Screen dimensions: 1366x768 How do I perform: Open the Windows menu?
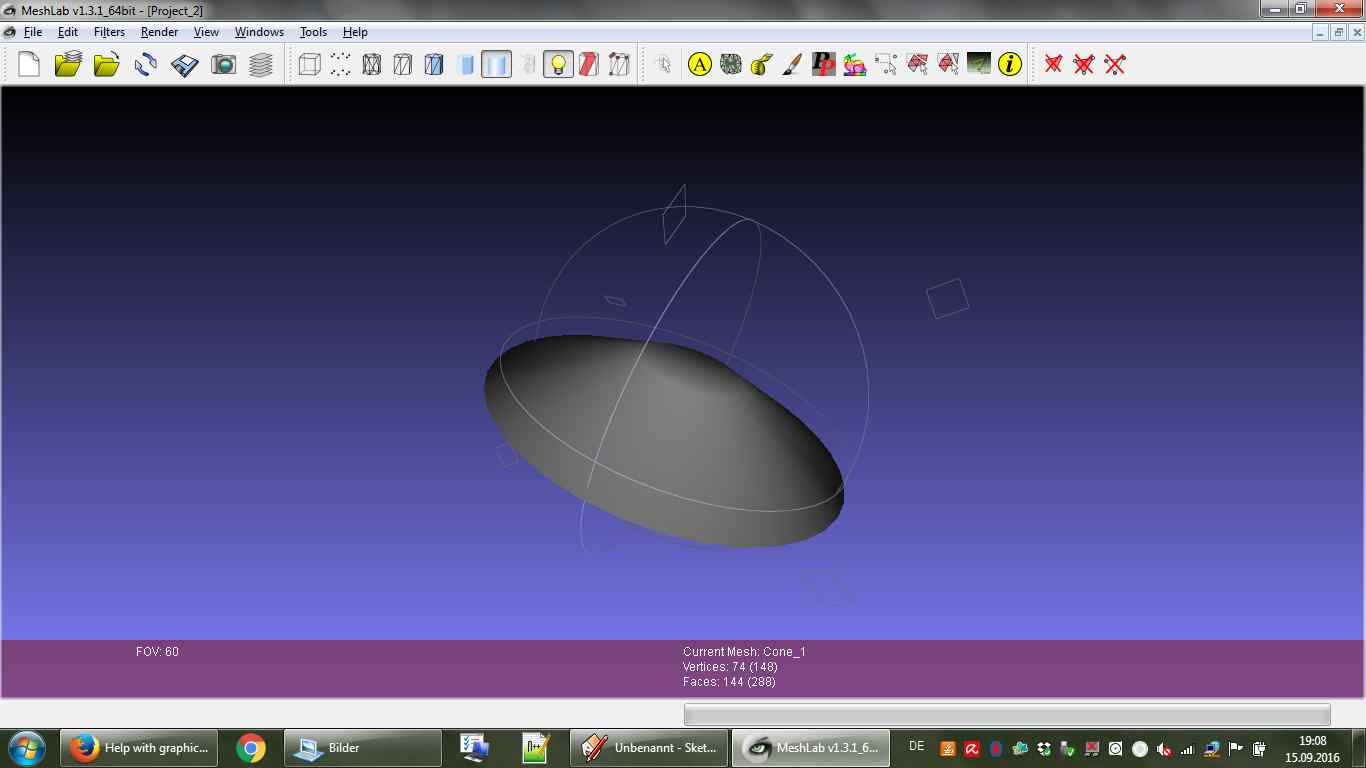pos(259,32)
